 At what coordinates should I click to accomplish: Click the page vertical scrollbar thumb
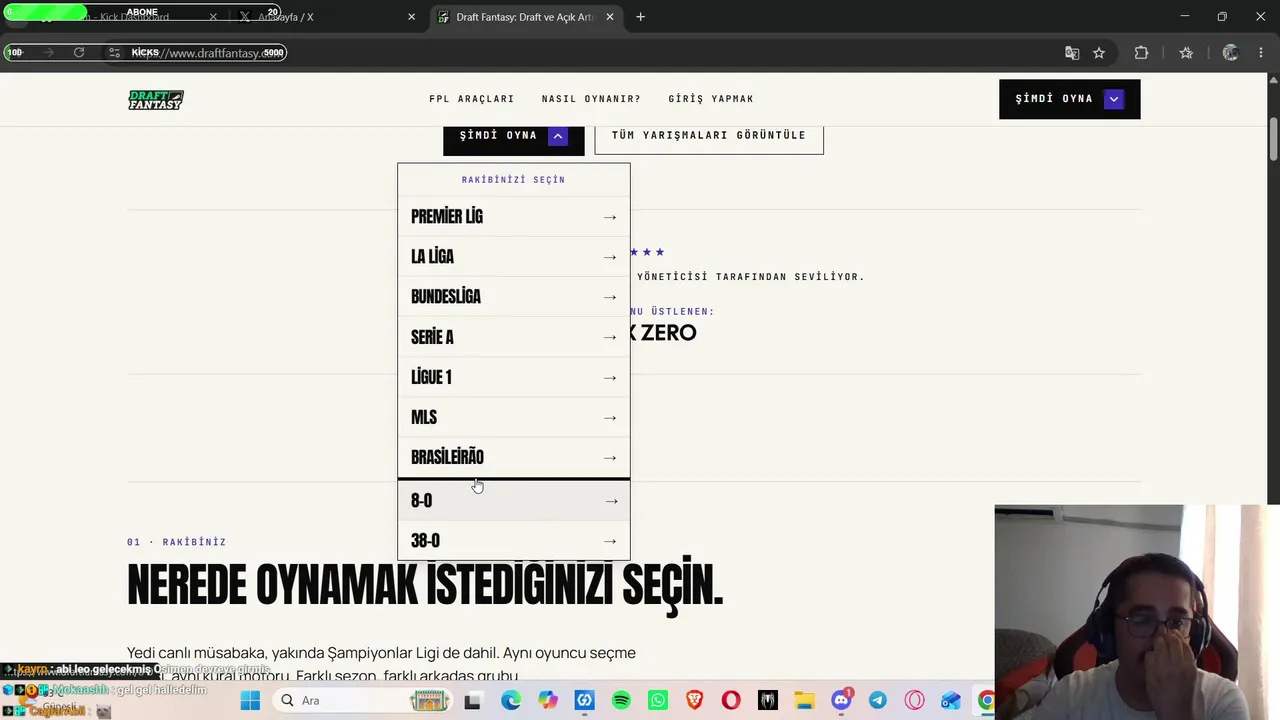(1273, 138)
